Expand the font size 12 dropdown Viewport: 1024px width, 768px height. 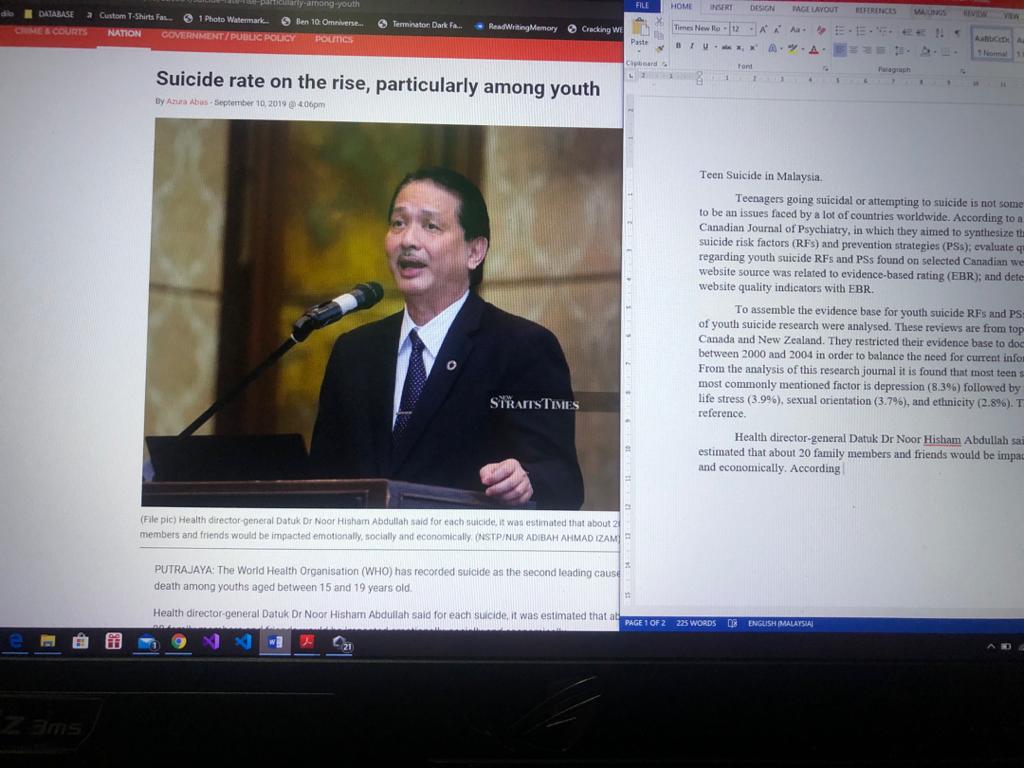tap(751, 29)
